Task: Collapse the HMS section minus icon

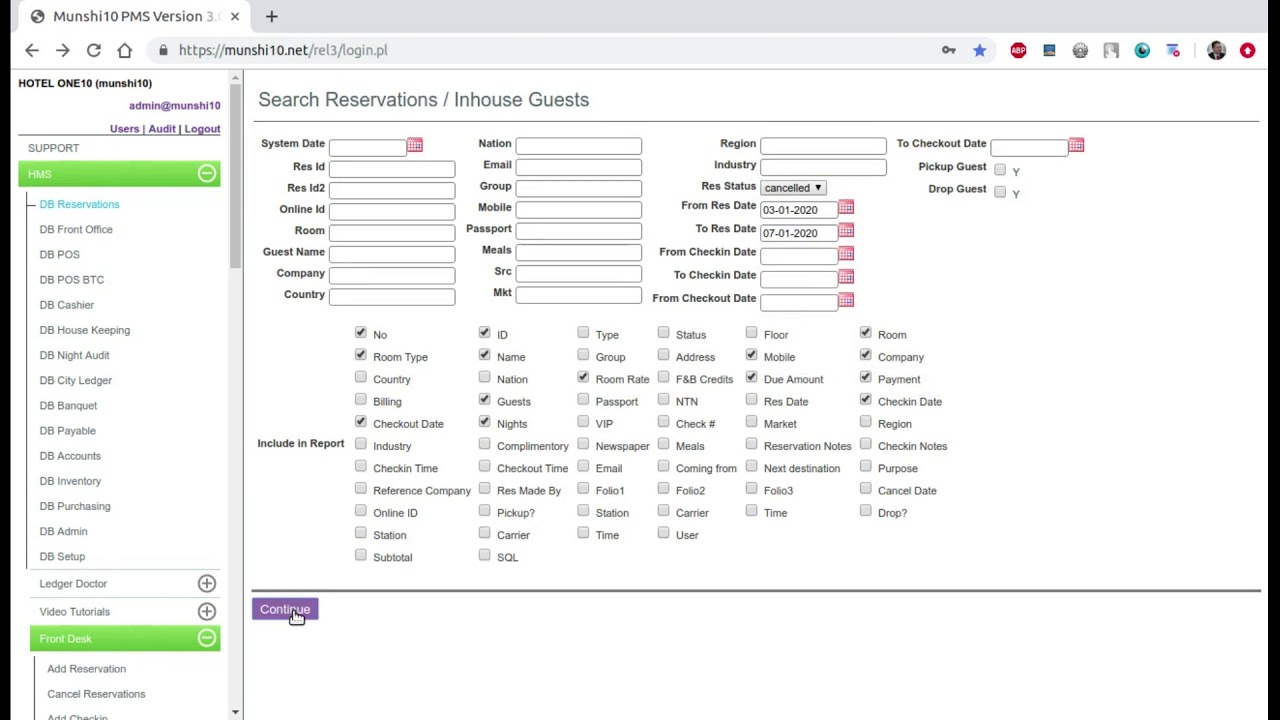Action: 206,174
